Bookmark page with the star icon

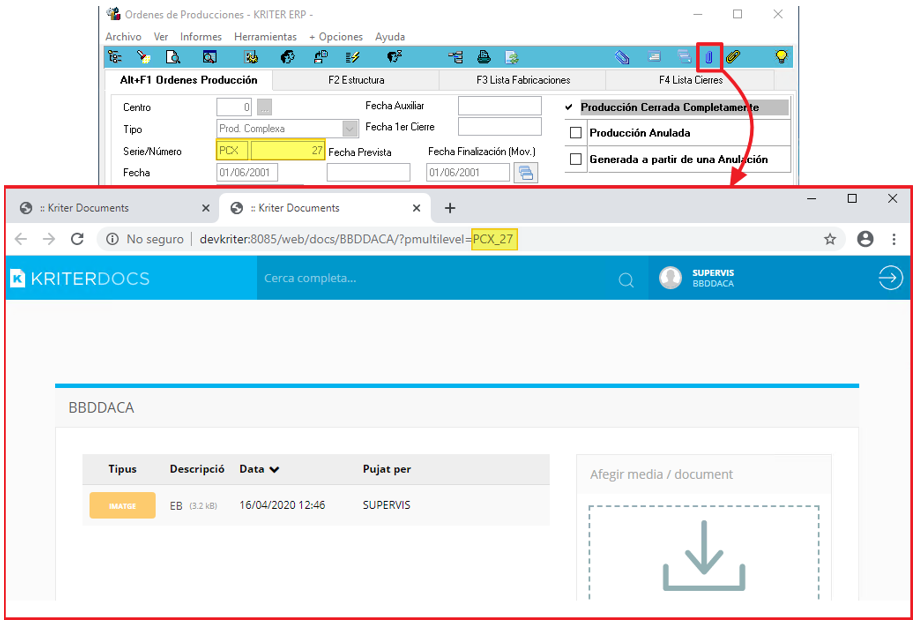pos(830,239)
